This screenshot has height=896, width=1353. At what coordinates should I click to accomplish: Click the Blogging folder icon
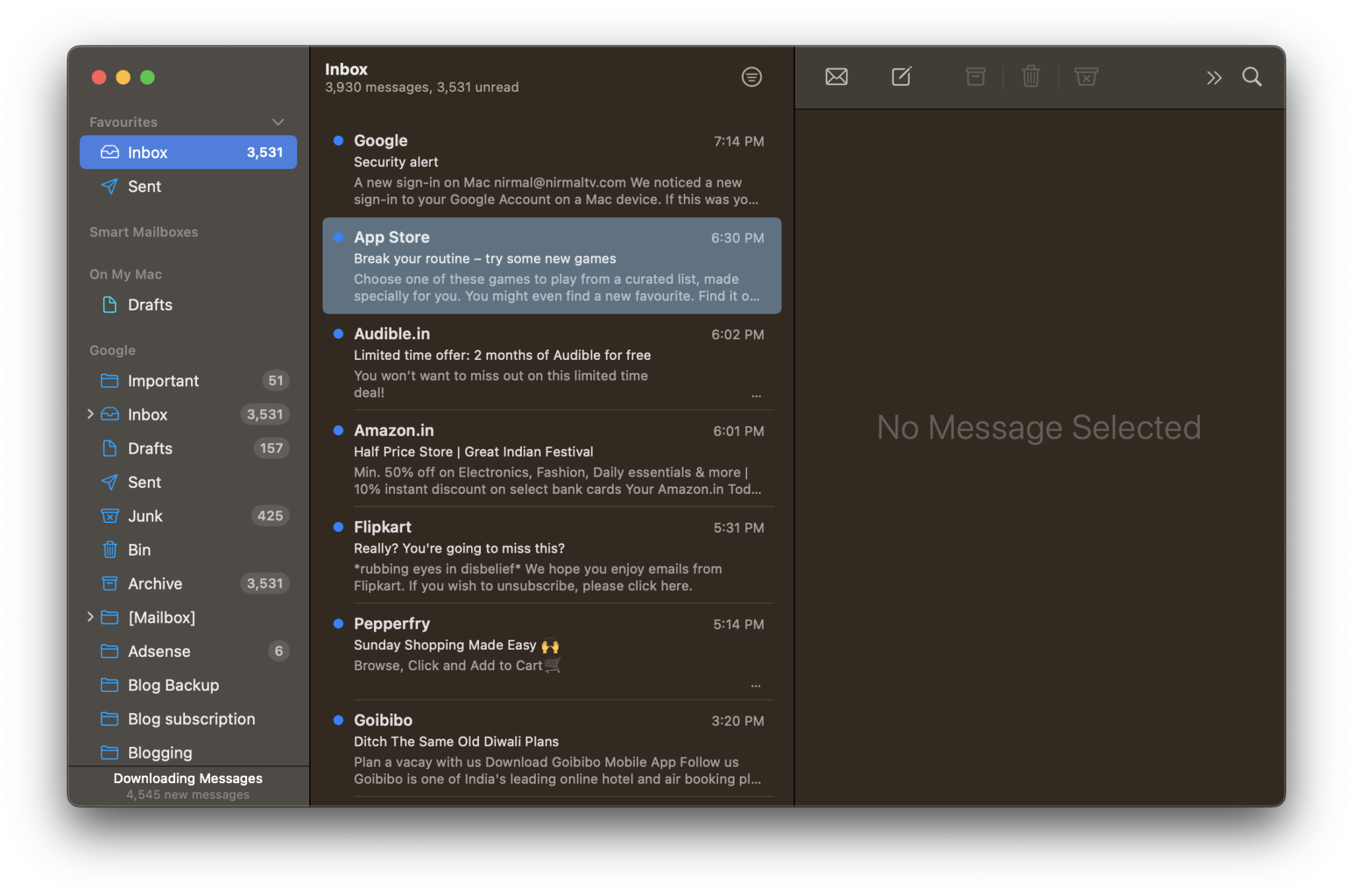pos(110,752)
